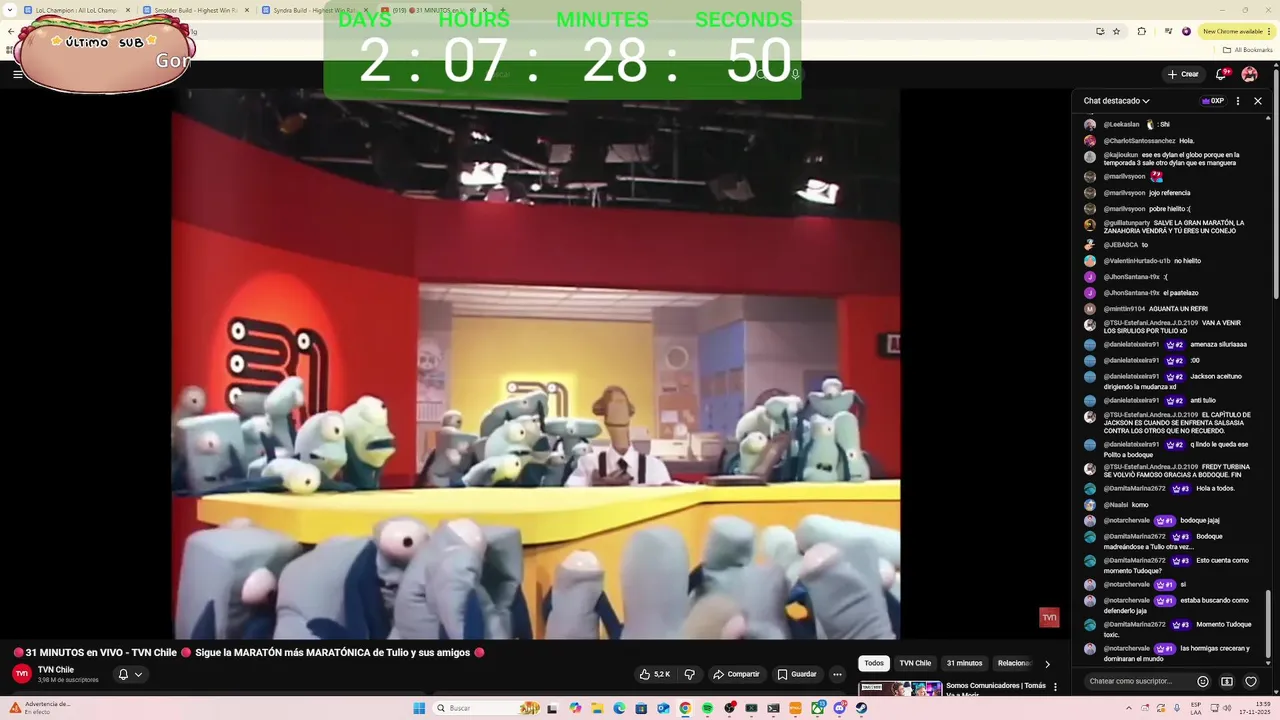Select the Relacionados filter chip
The image size is (1280, 720).
[x=1013, y=663]
